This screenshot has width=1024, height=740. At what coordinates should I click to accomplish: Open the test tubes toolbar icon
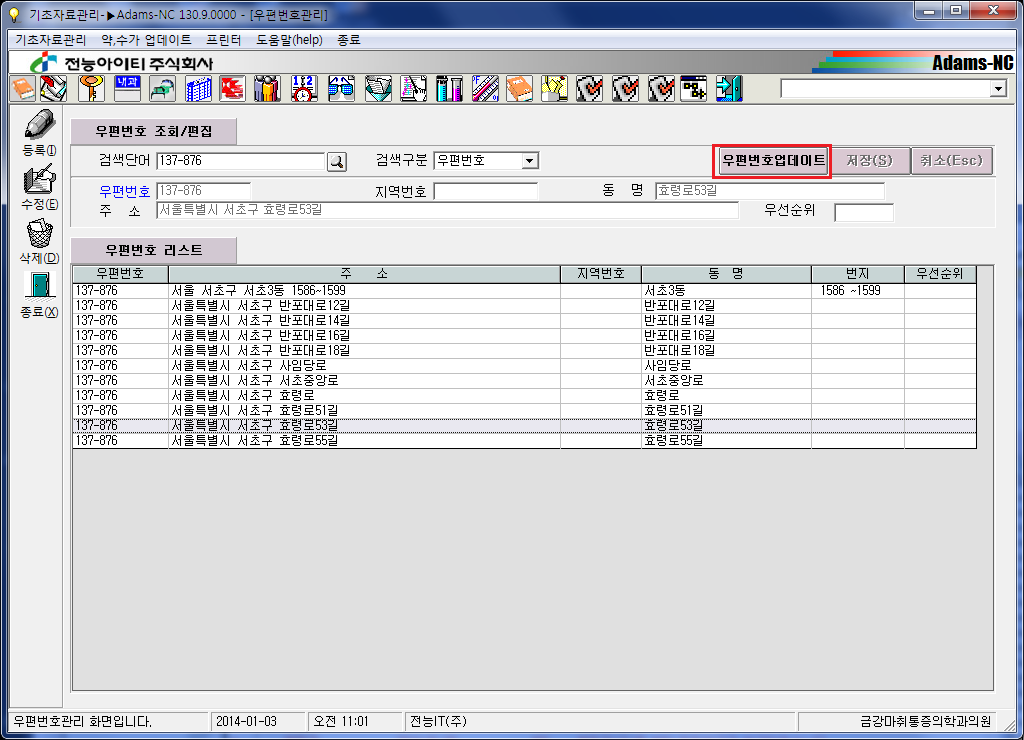click(449, 88)
